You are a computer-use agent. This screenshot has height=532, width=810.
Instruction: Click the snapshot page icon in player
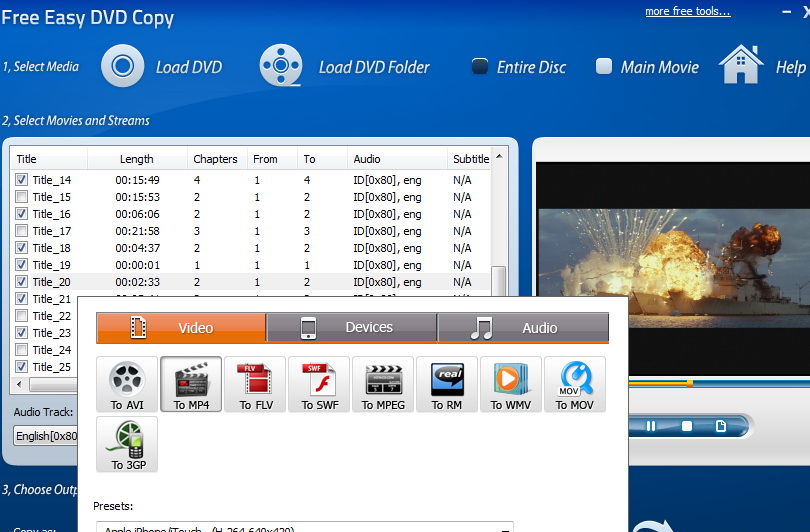point(721,426)
